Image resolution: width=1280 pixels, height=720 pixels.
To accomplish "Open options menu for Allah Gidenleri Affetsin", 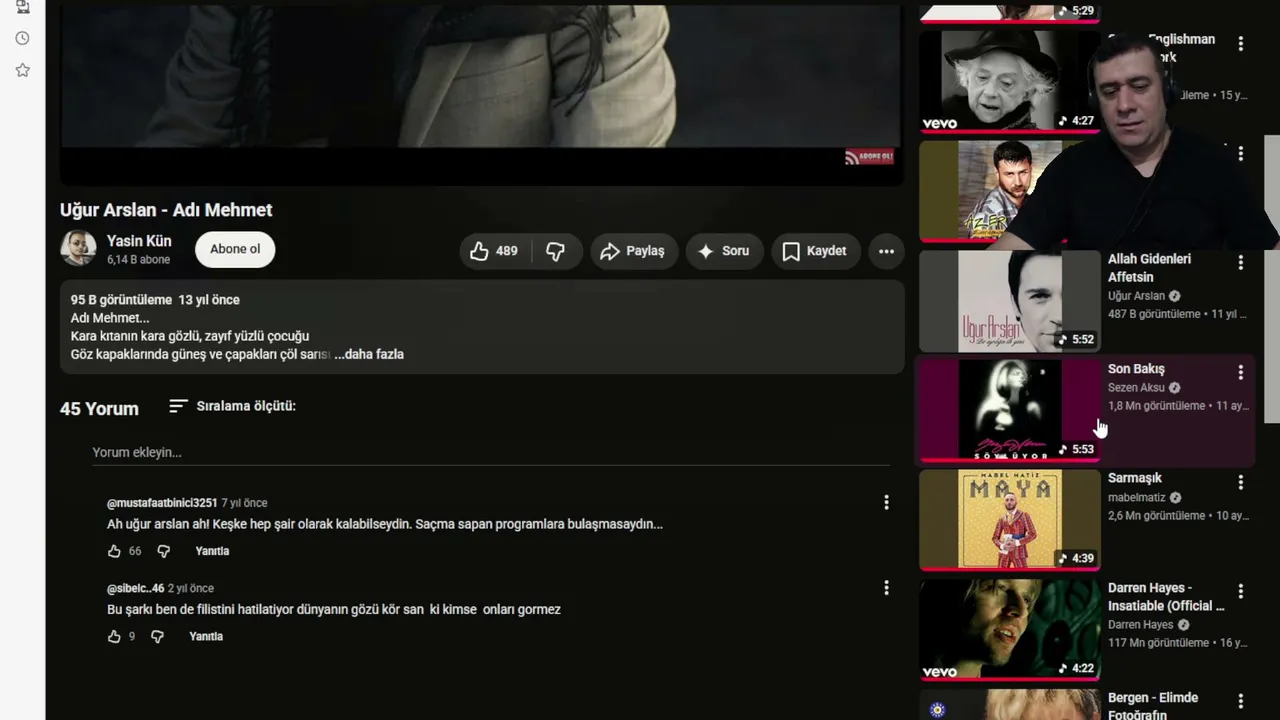I will pyautogui.click(x=1240, y=262).
